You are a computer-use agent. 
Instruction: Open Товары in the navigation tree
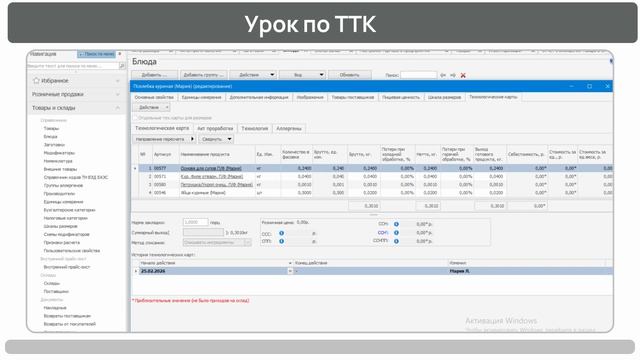pyautogui.click(x=51, y=128)
